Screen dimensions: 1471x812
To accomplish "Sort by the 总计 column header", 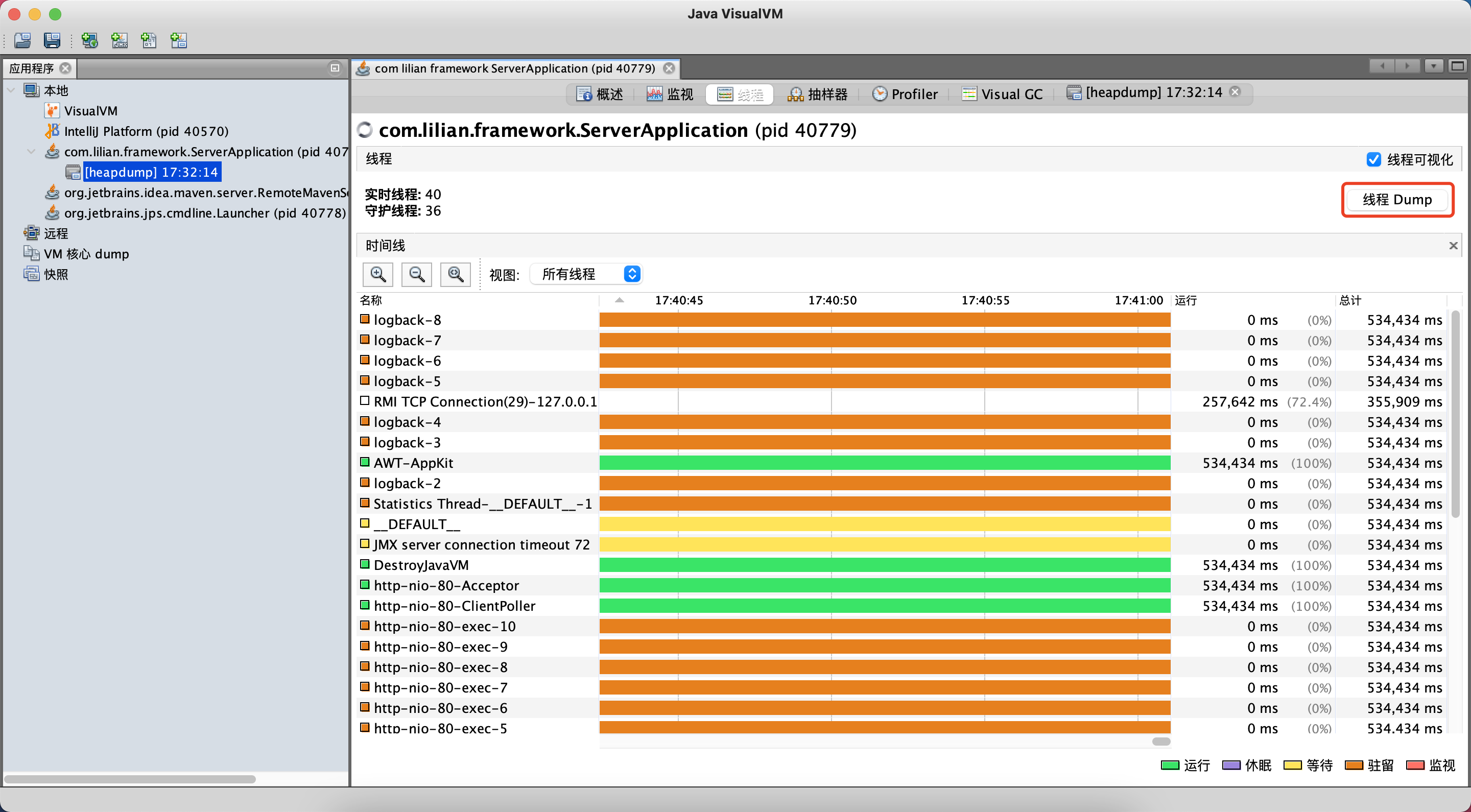I will click(x=1391, y=300).
